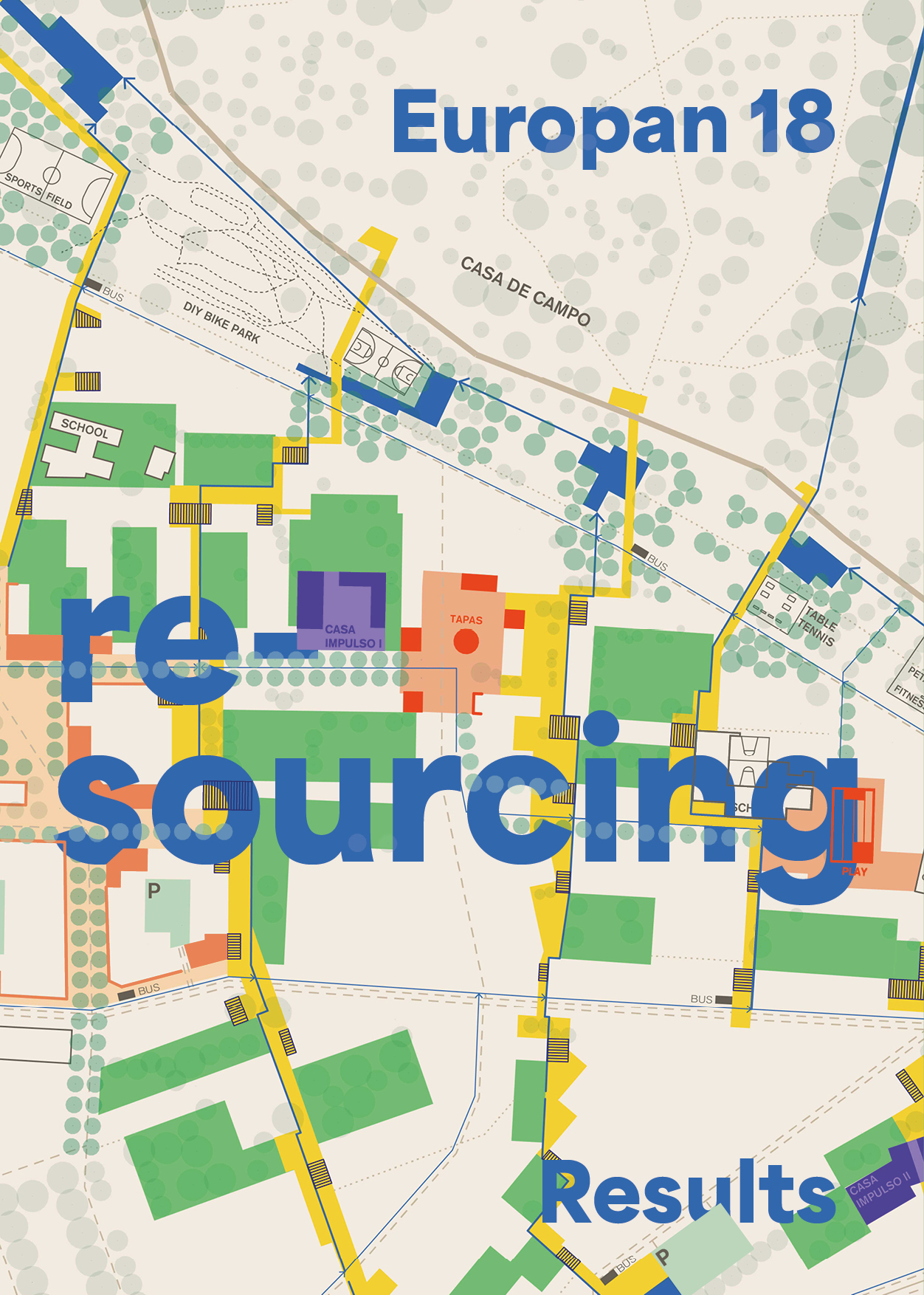The height and width of the screenshot is (1295, 924).
Task: Click the Europan 18 title text
Action: tap(613, 123)
